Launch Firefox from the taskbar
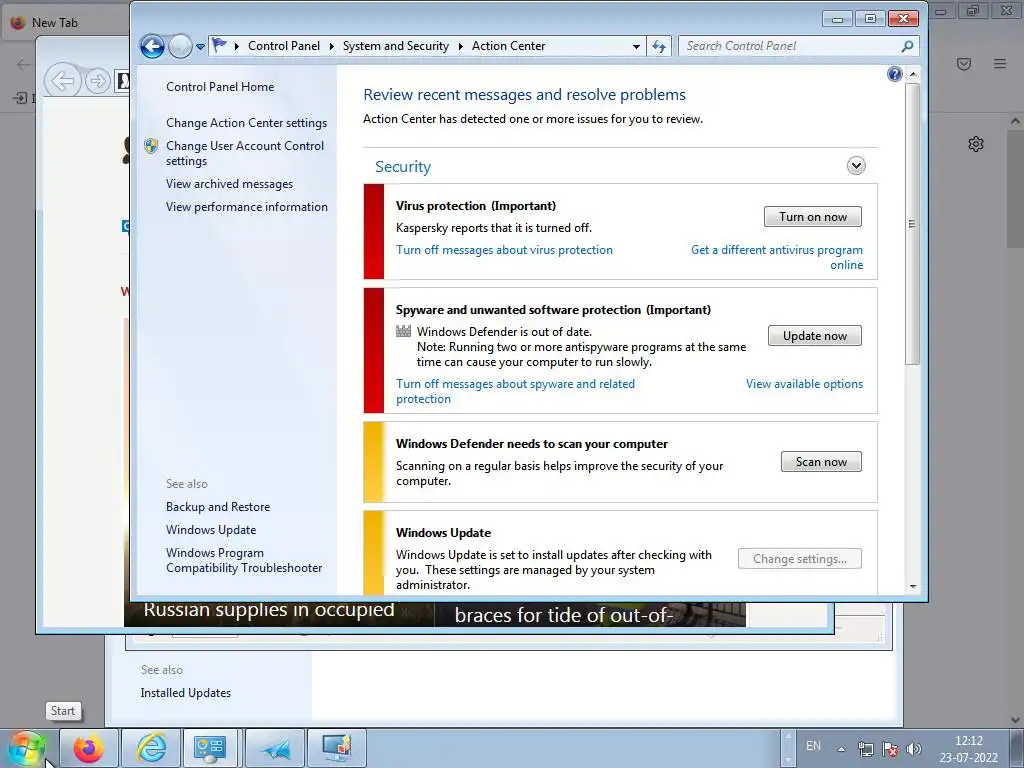This screenshot has height=768, width=1024. pyautogui.click(x=89, y=748)
